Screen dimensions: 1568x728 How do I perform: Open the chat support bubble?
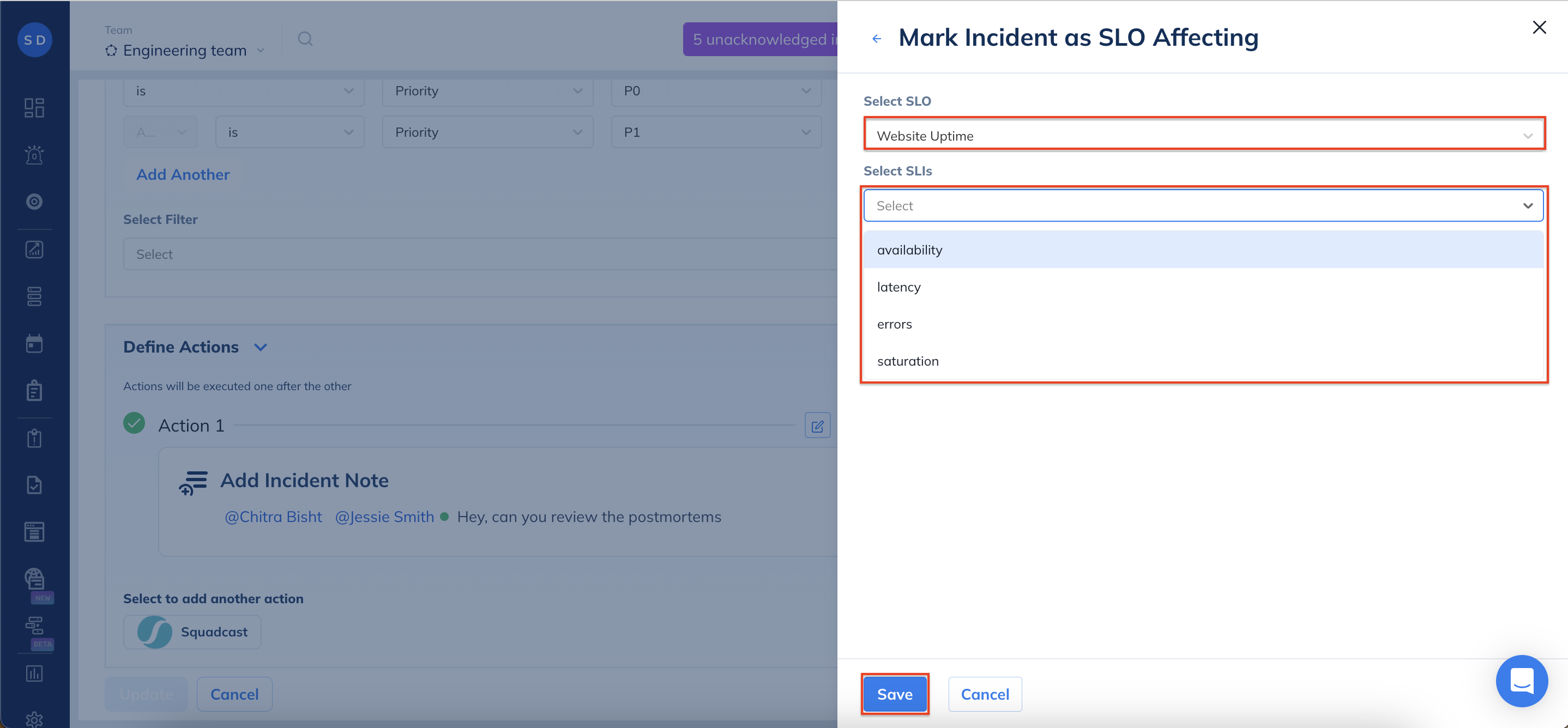point(1521,680)
